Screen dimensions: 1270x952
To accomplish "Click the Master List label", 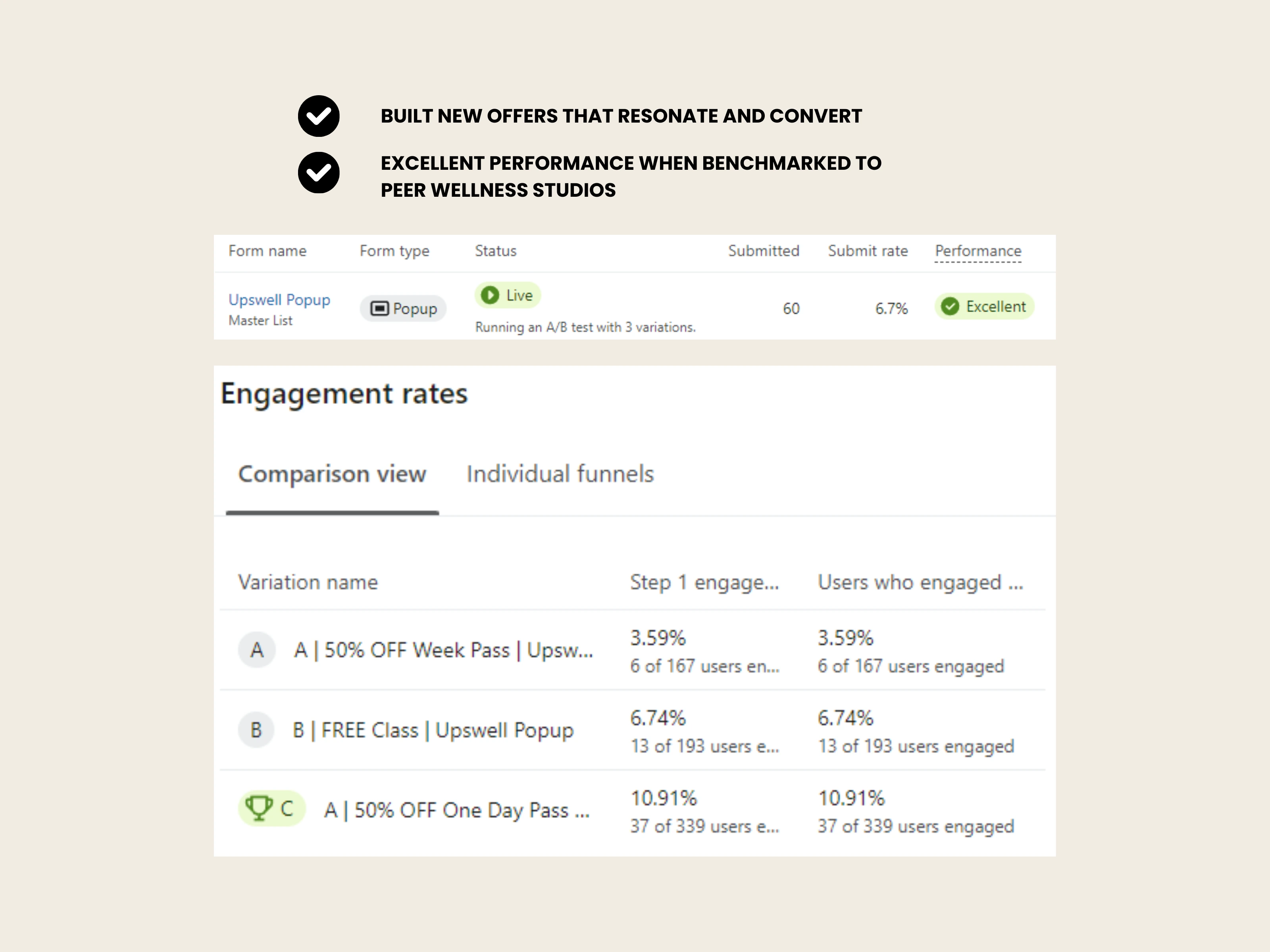I will pos(260,320).
